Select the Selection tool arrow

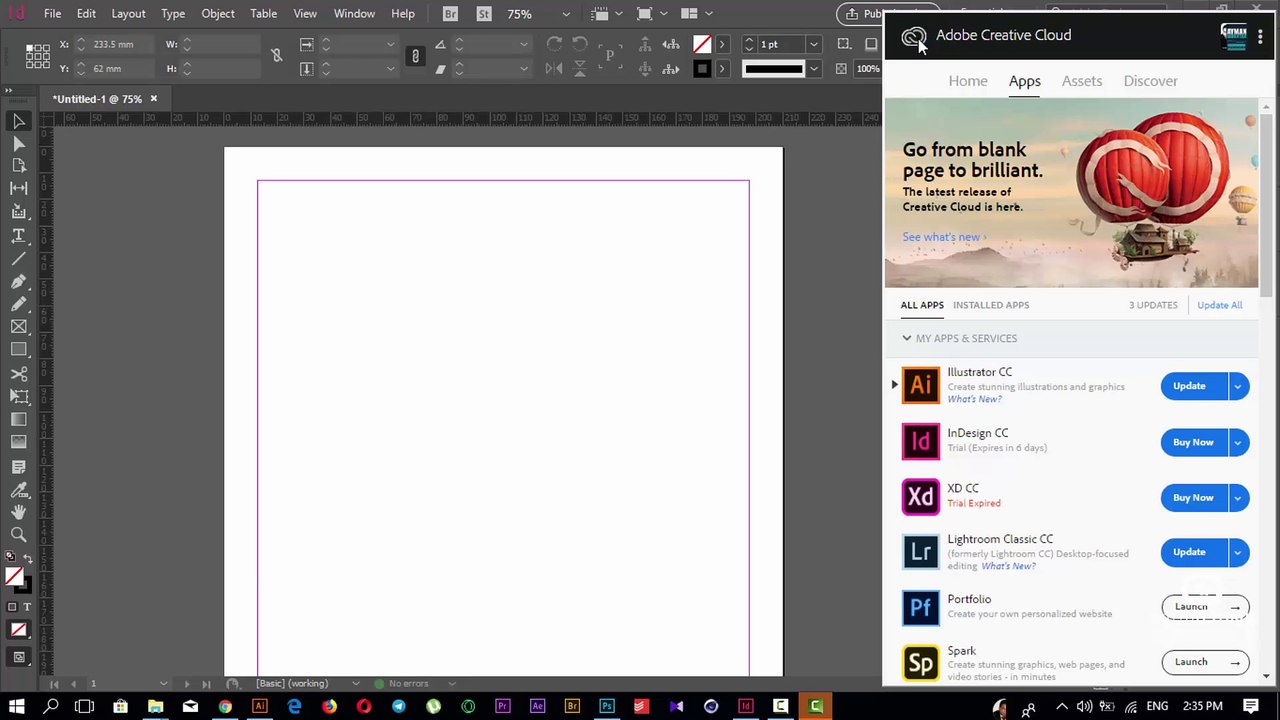pyautogui.click(x=19, y=121)
